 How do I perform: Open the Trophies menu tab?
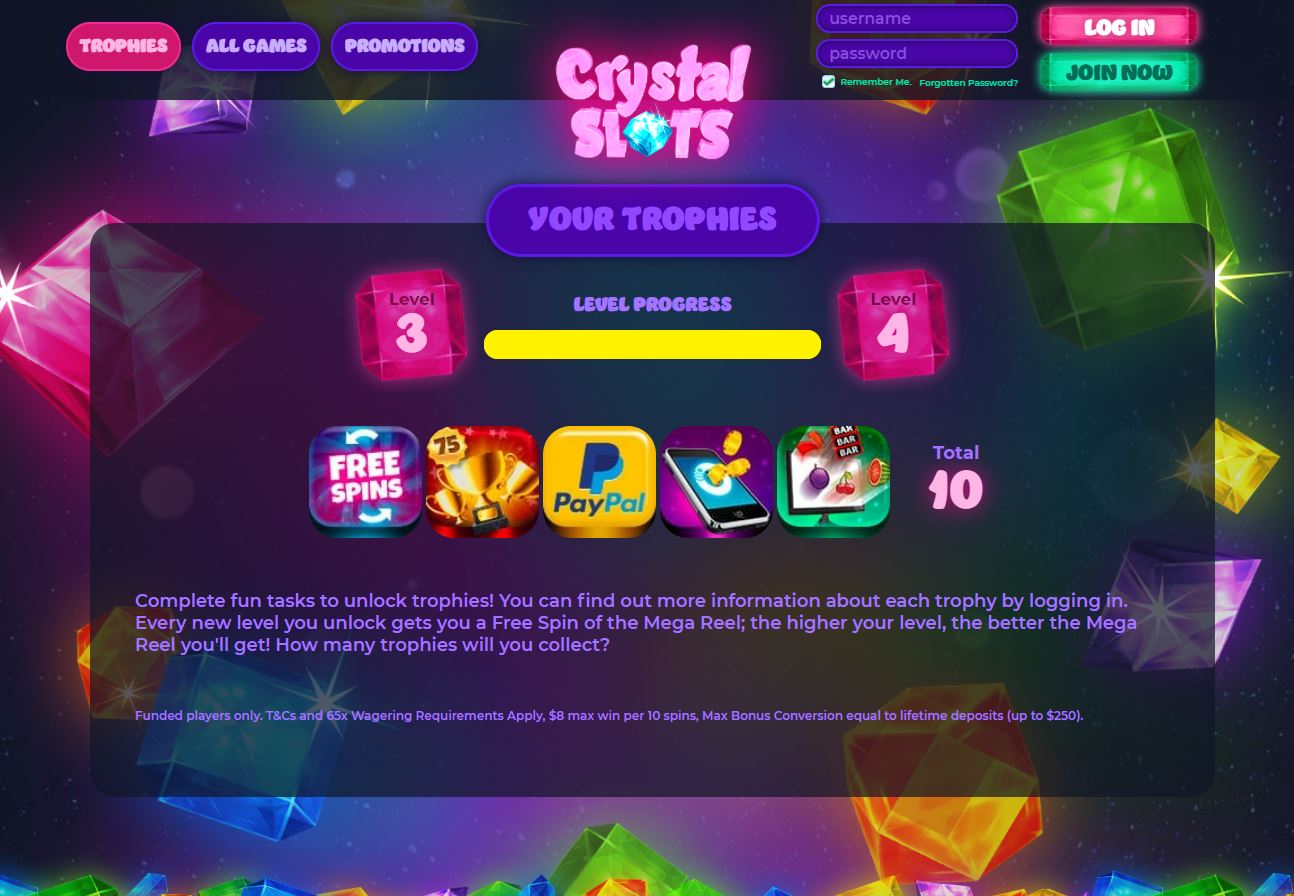click(124, 46)
